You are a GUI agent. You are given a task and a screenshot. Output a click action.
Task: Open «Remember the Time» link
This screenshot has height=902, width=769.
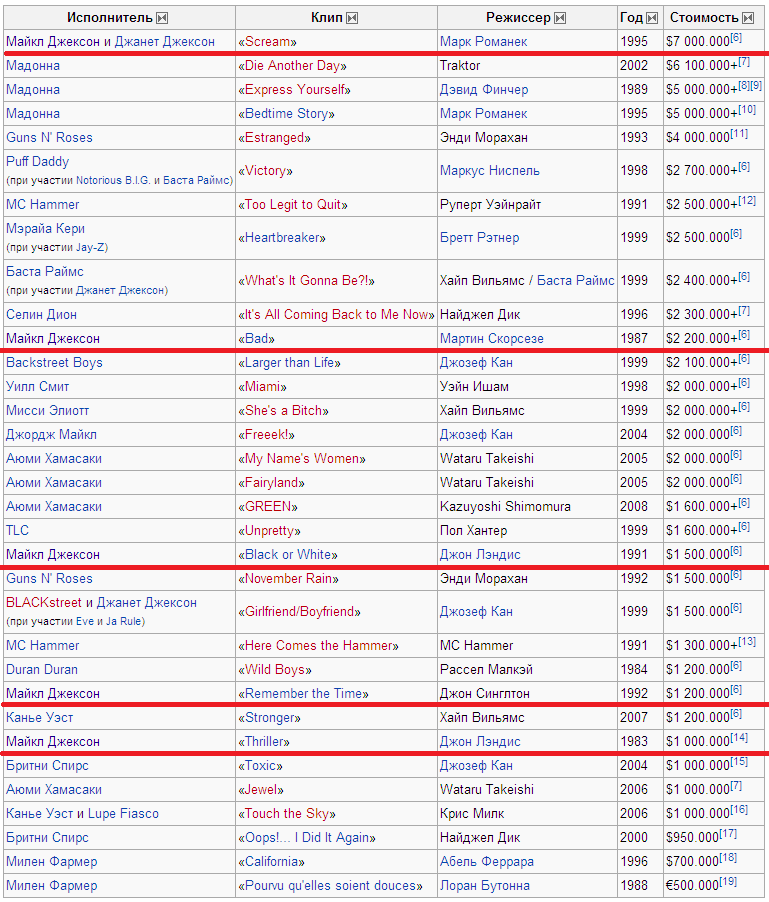coord(304,694)
